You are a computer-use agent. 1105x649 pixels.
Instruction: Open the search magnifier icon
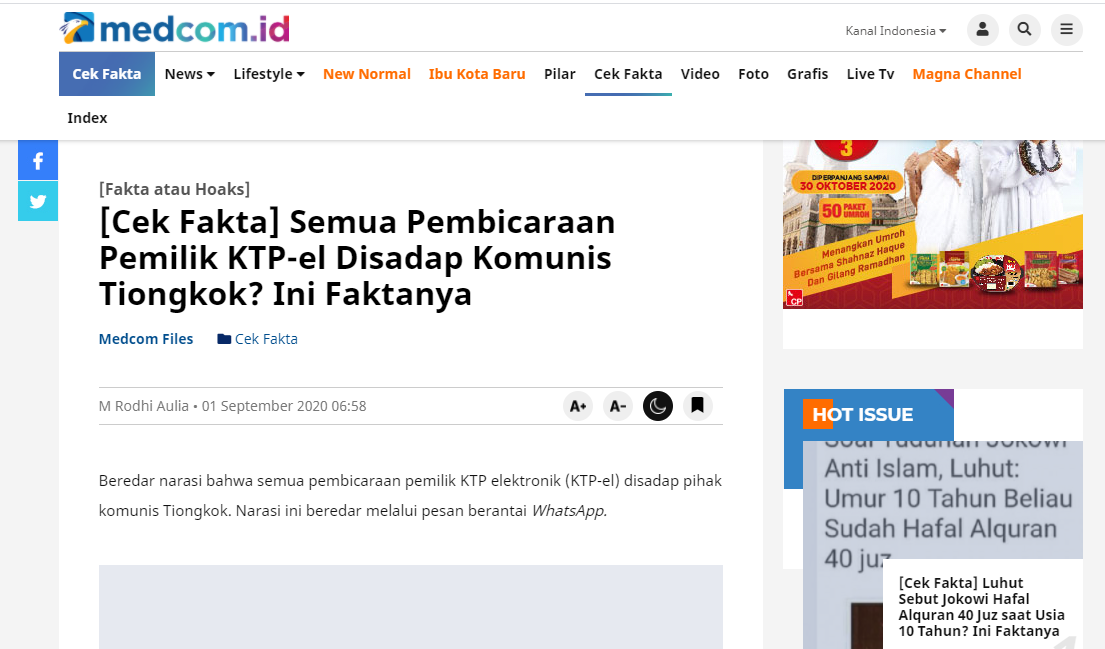point(1025,30)
